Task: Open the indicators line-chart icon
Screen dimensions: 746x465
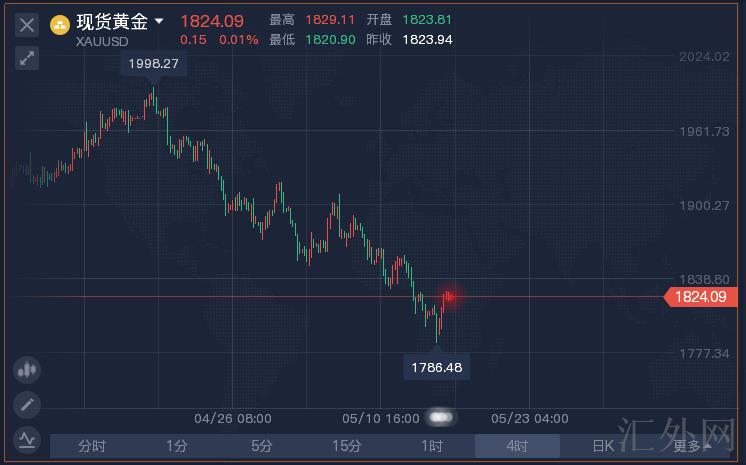Action: coord(27,438)
